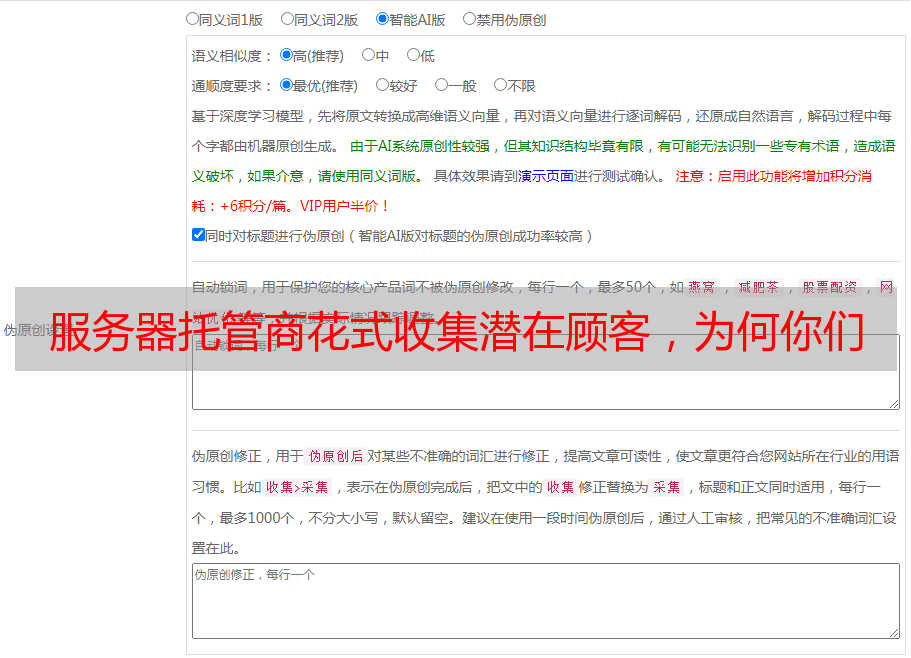Click into the 自动锁词 textarea

546,372
